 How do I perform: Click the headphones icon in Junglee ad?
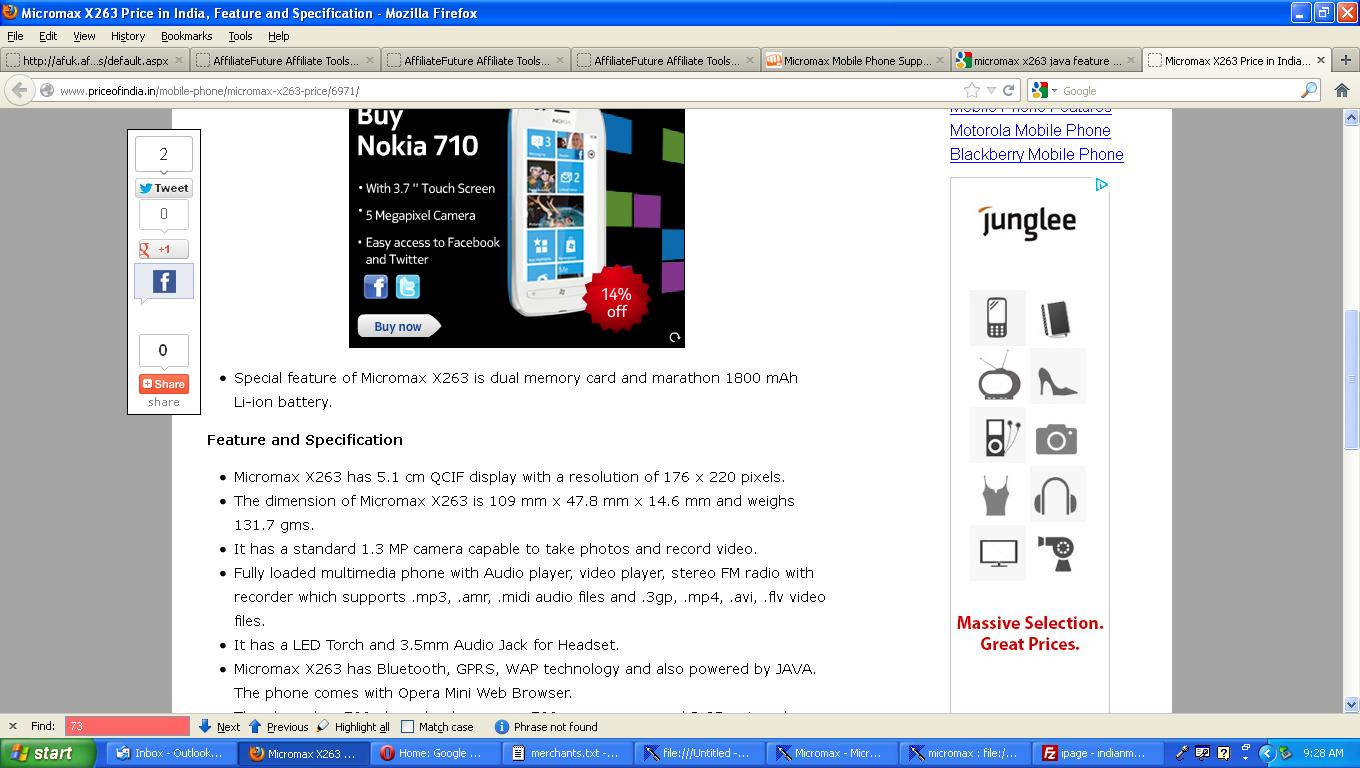tap(1057, 495)
